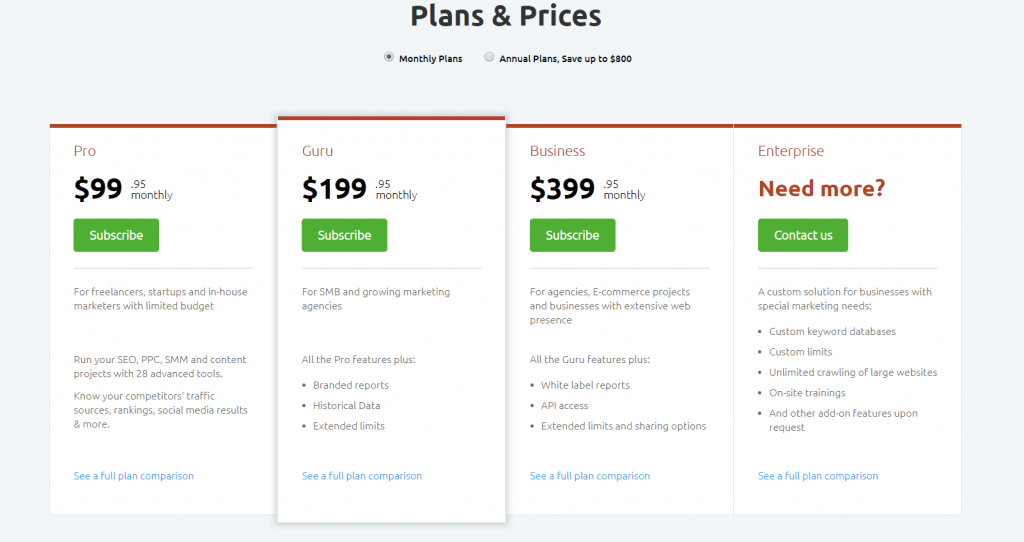Select Annual Plans radio button
Screen dimensions: 1024x542
(488, 57)
